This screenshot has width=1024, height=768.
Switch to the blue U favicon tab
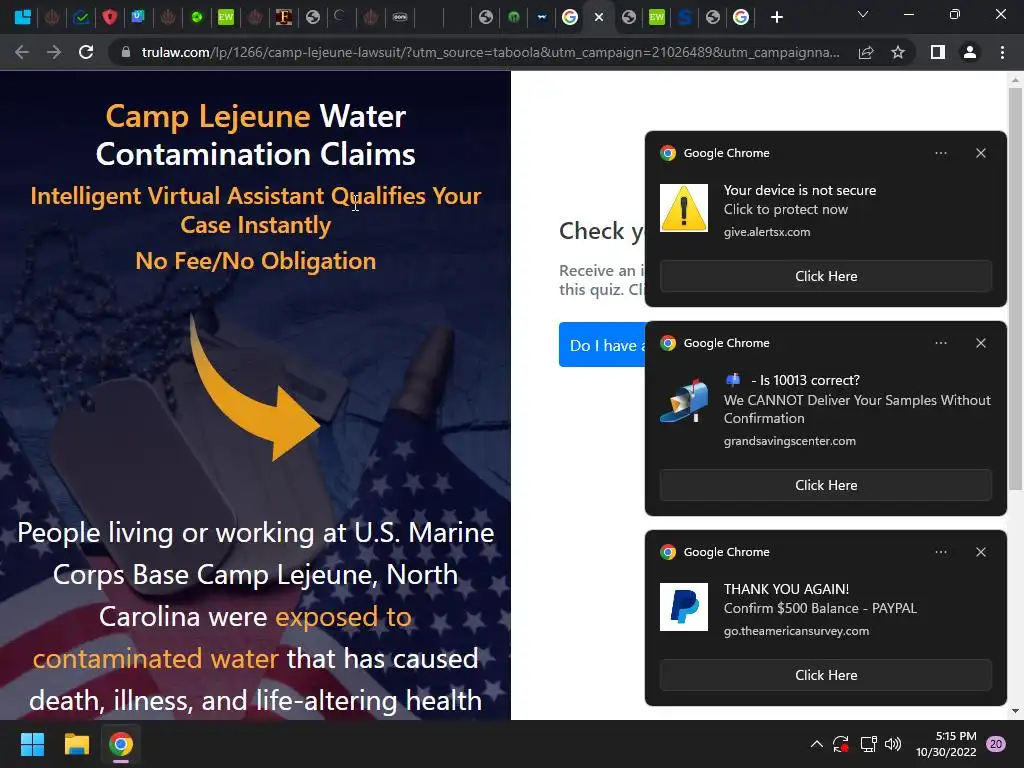coord(138,17)
